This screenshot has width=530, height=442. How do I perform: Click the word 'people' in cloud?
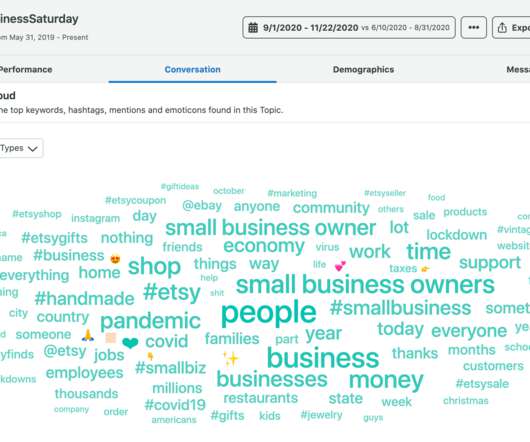point(269,313)
